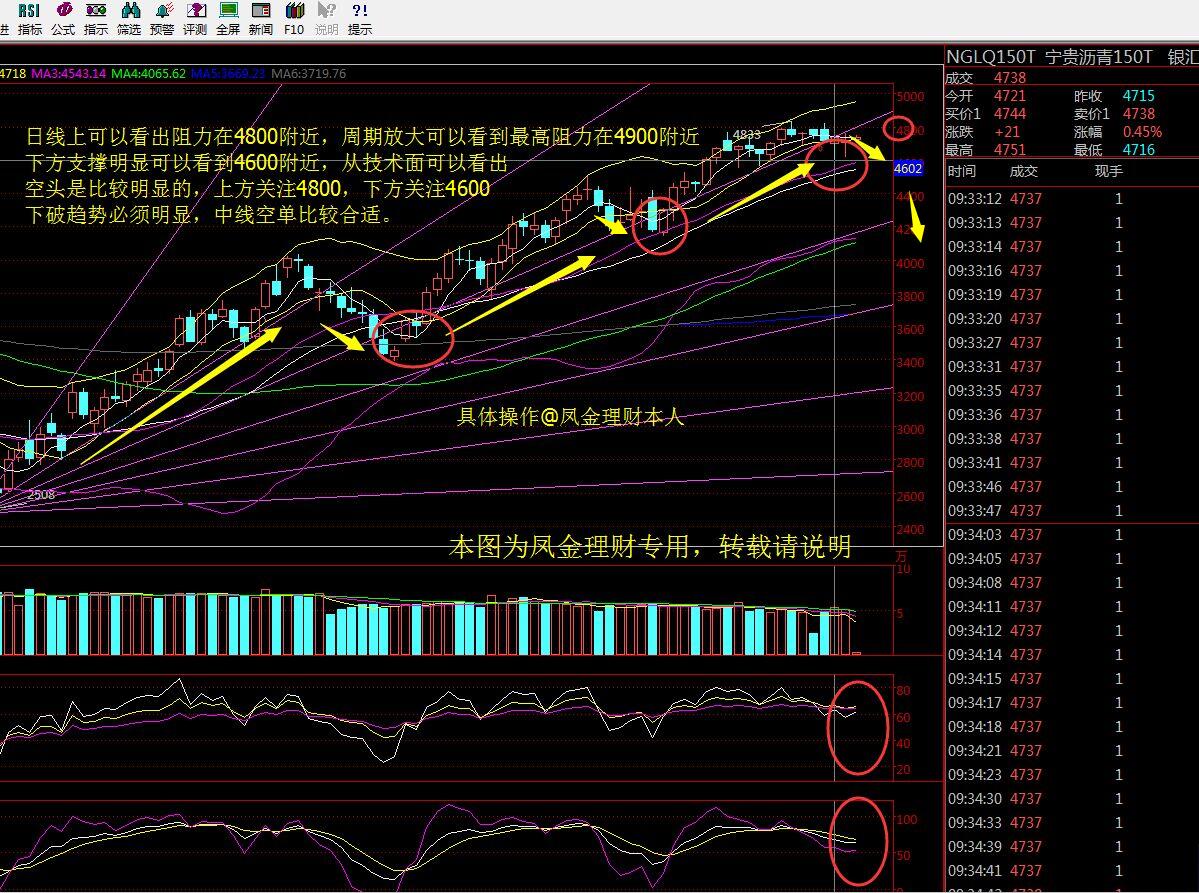Click the 评测 evaluation icon

pyautogui.click(x=195, y=18)
